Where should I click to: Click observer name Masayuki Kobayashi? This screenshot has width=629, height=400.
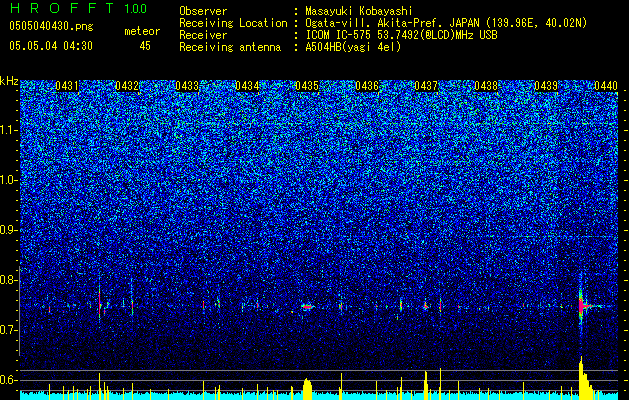[359, 11]
